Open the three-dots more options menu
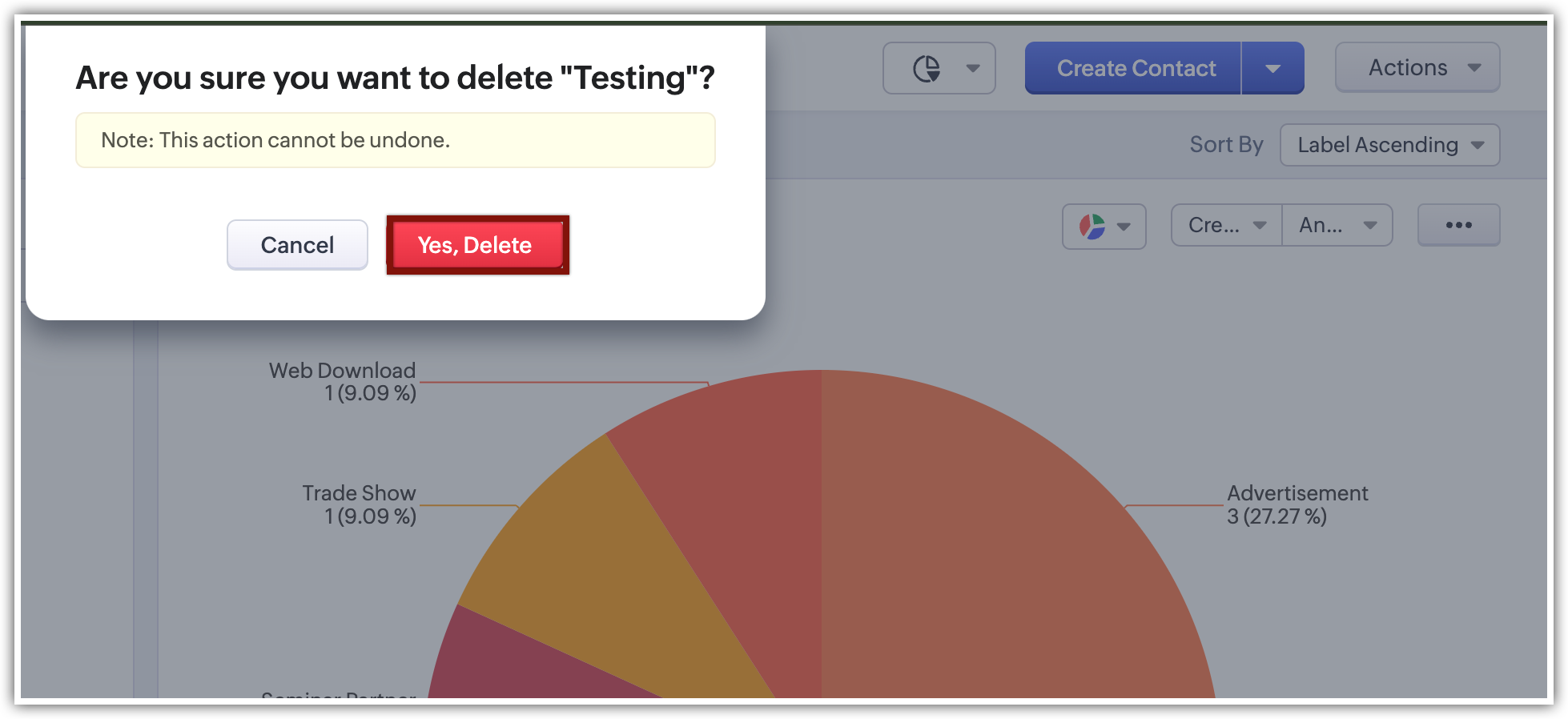This screenshot has width=1568, height=719. coord(1458,226)
